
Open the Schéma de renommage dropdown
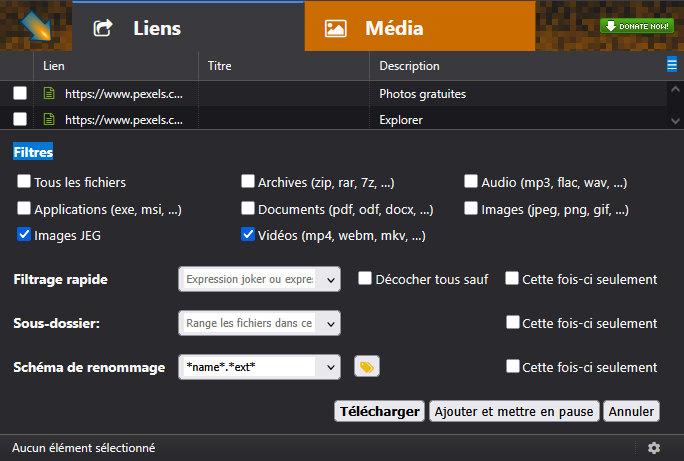[x=331, y=367]
